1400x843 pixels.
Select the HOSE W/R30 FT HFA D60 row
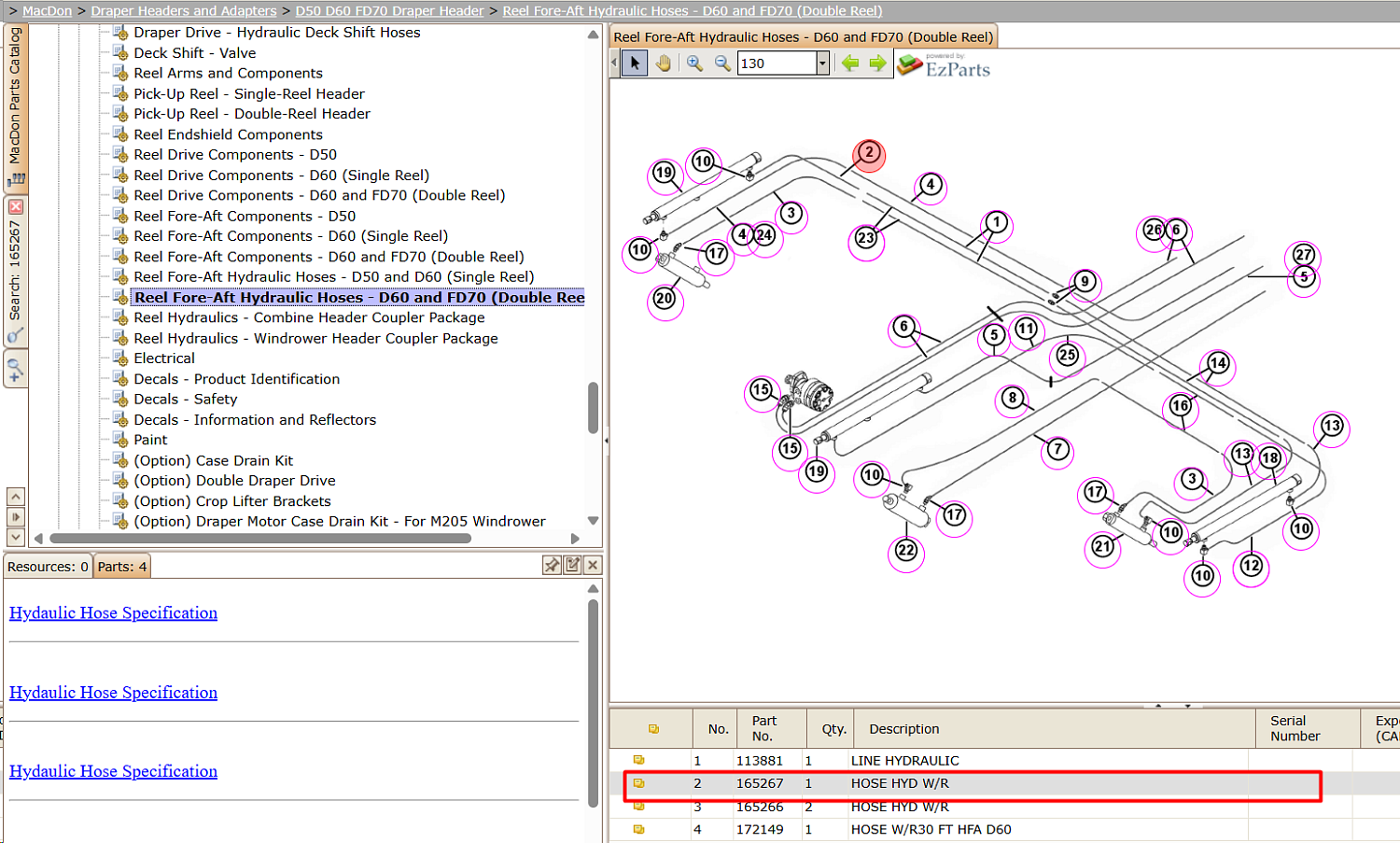tap(1004, 829)
